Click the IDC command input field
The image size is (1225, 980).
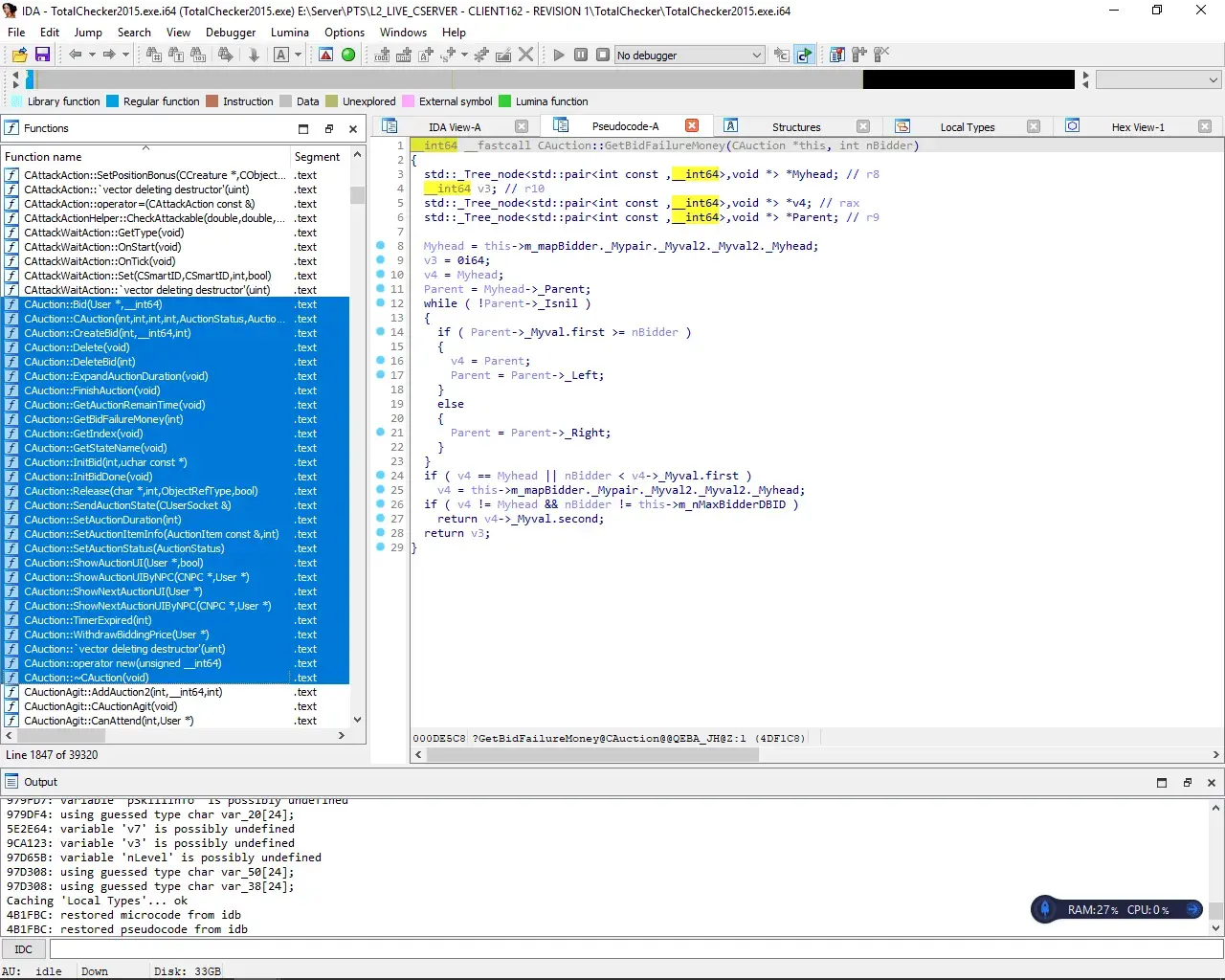pyautogui.click(x=635, y=949)
